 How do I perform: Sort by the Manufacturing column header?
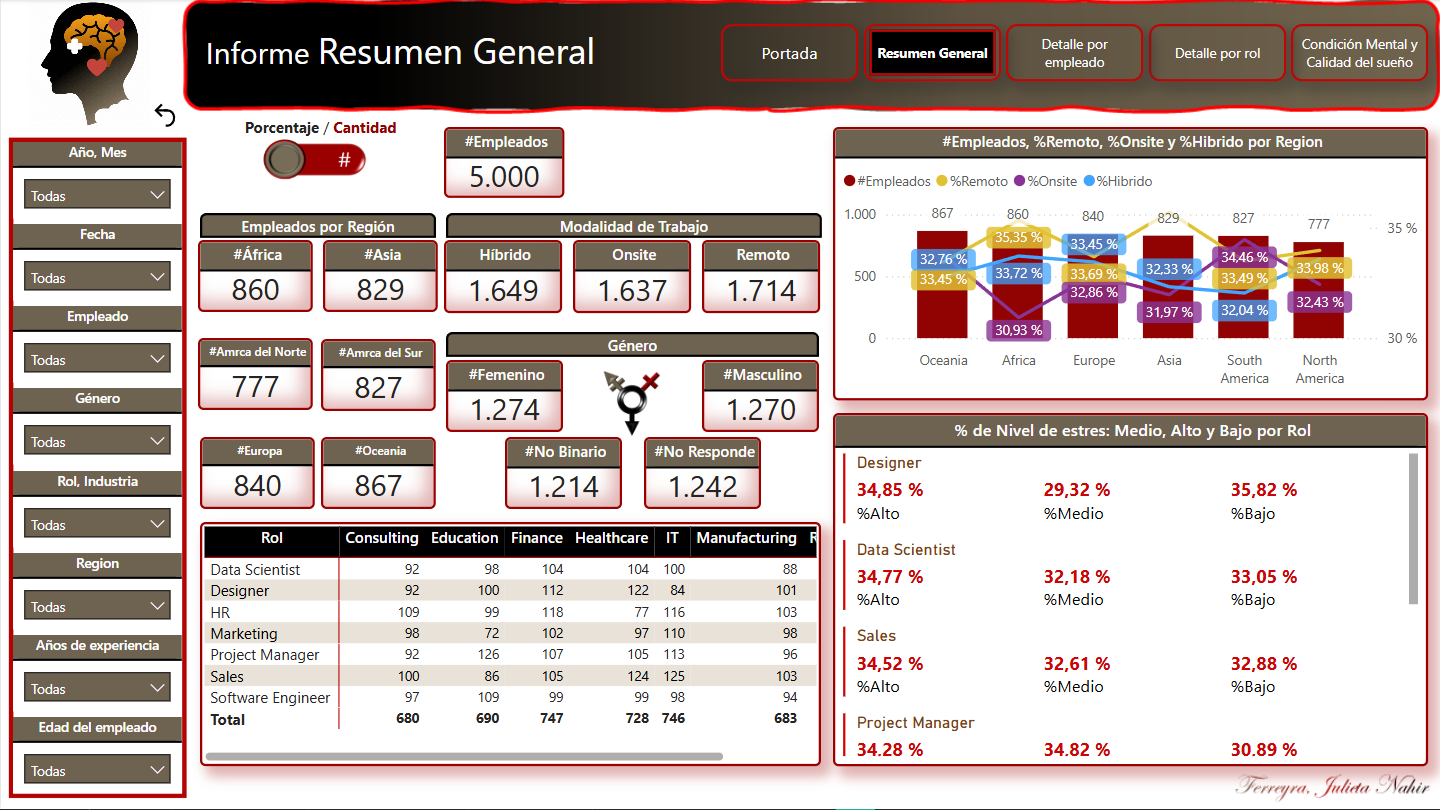click(x=747, y=538)
